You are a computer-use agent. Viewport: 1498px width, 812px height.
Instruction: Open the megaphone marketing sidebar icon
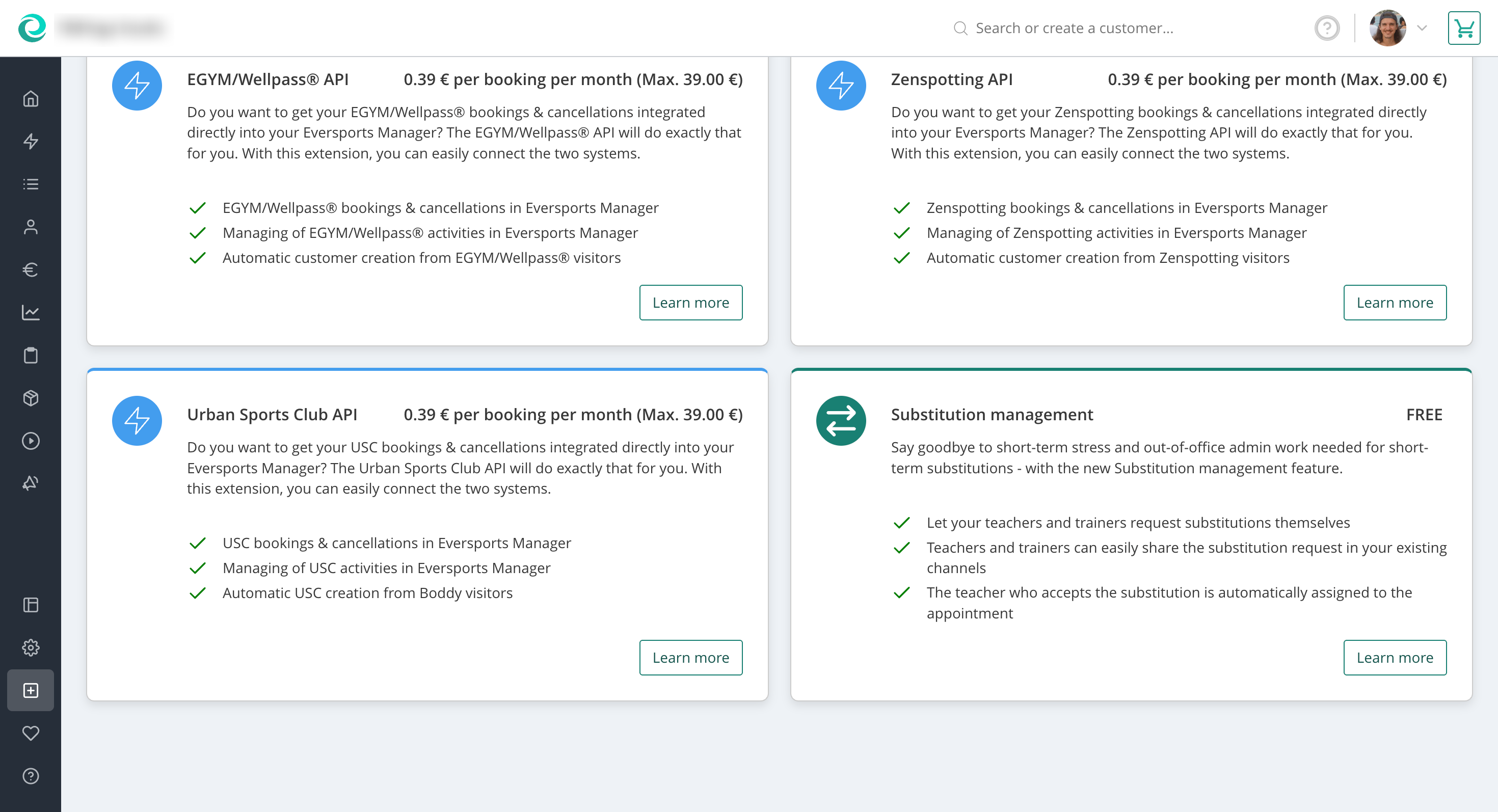click(30, 483)
